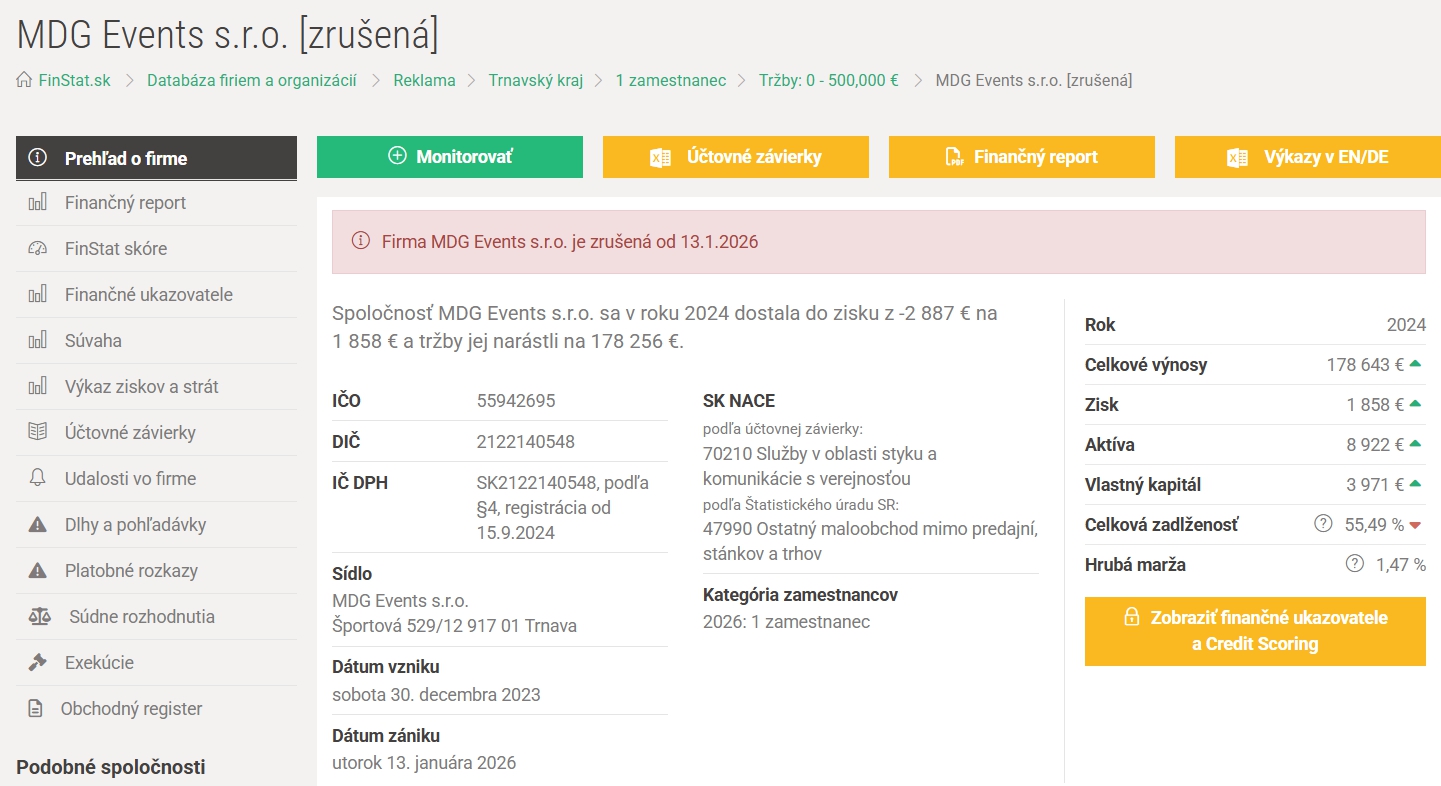
Task: Click the Excel icon on the Výkazy v EN/DE button
Action: tap(1238, 156)
